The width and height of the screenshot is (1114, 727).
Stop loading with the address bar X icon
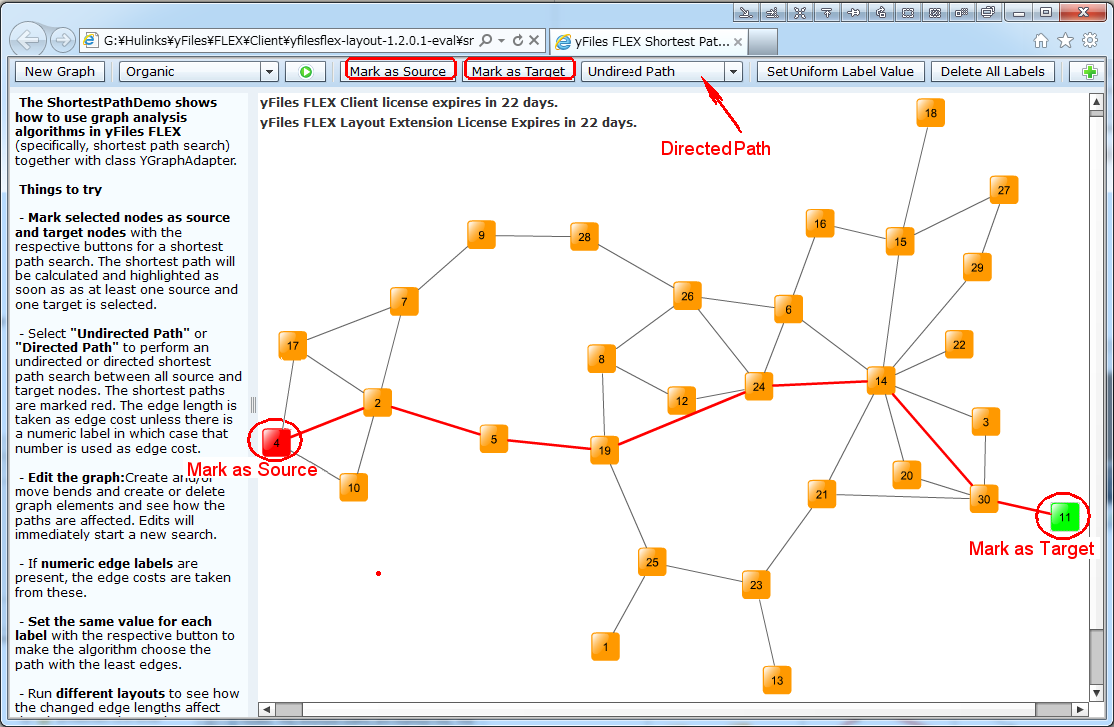click(534, 41)
